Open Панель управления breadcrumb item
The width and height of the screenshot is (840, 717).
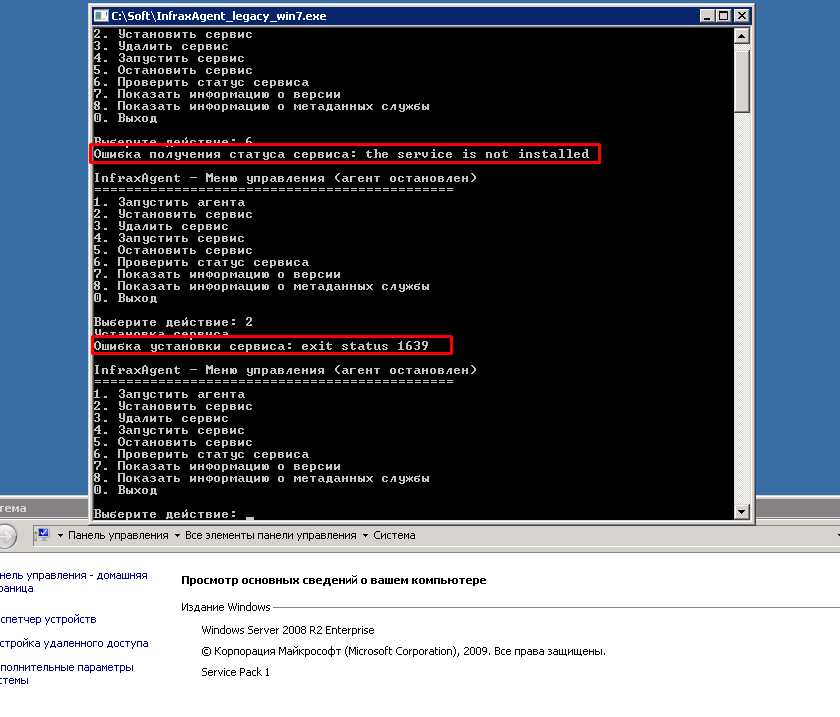click(x=118, y=535)
